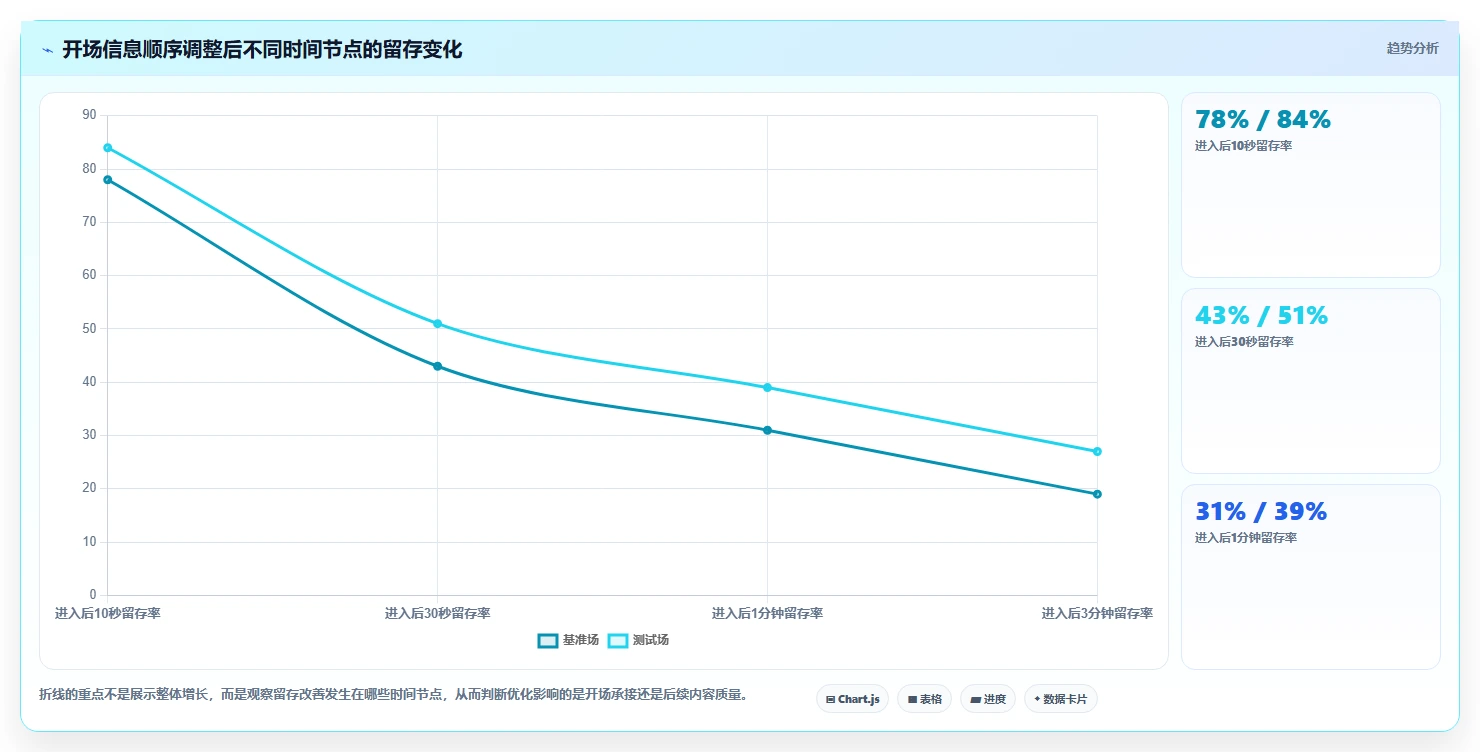Click the y-axis value 50
1480x752 pixels.
click(x=89, y=328)
